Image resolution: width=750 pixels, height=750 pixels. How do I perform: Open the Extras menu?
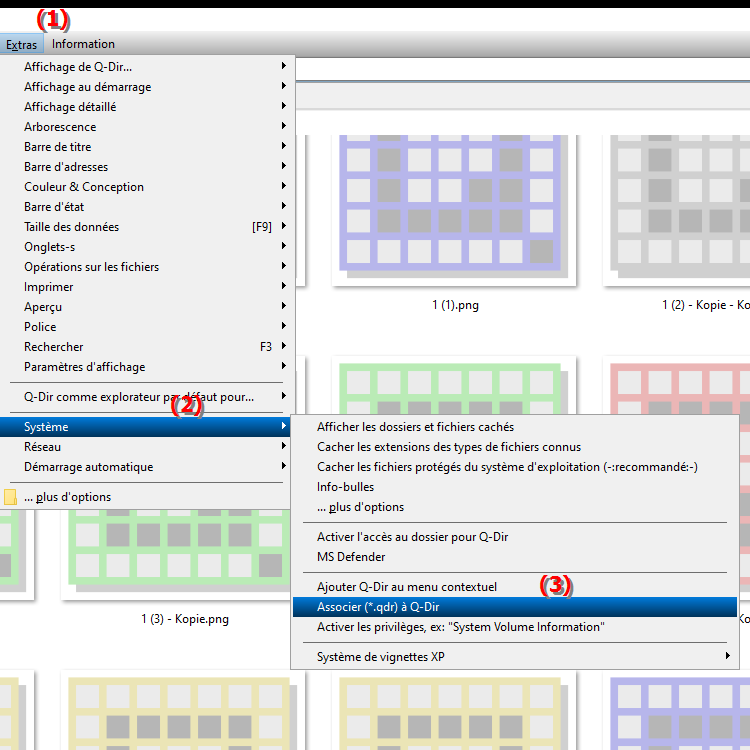[22, 44]
